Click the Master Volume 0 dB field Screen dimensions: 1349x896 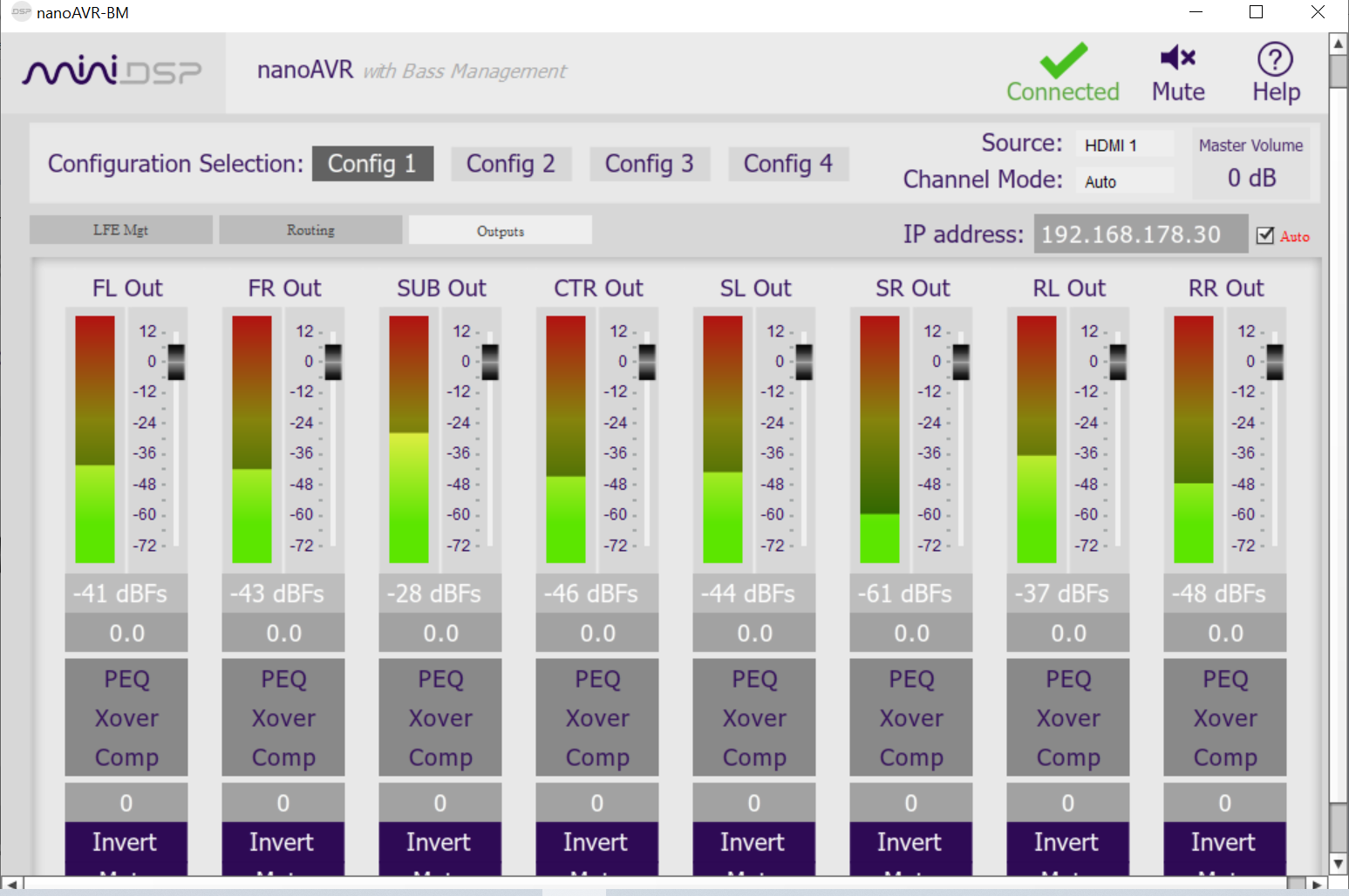tap(1251, 178)
